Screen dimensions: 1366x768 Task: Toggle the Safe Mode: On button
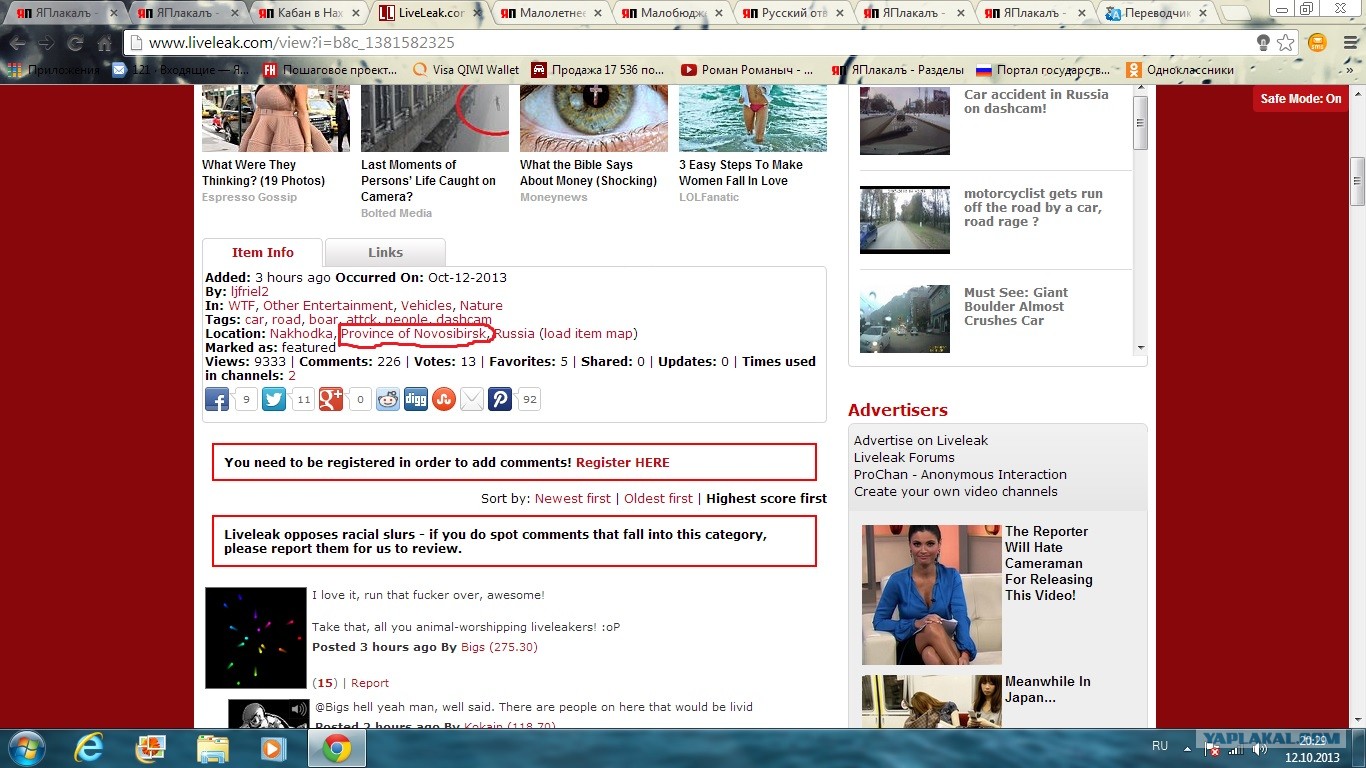click(1301, 99)
